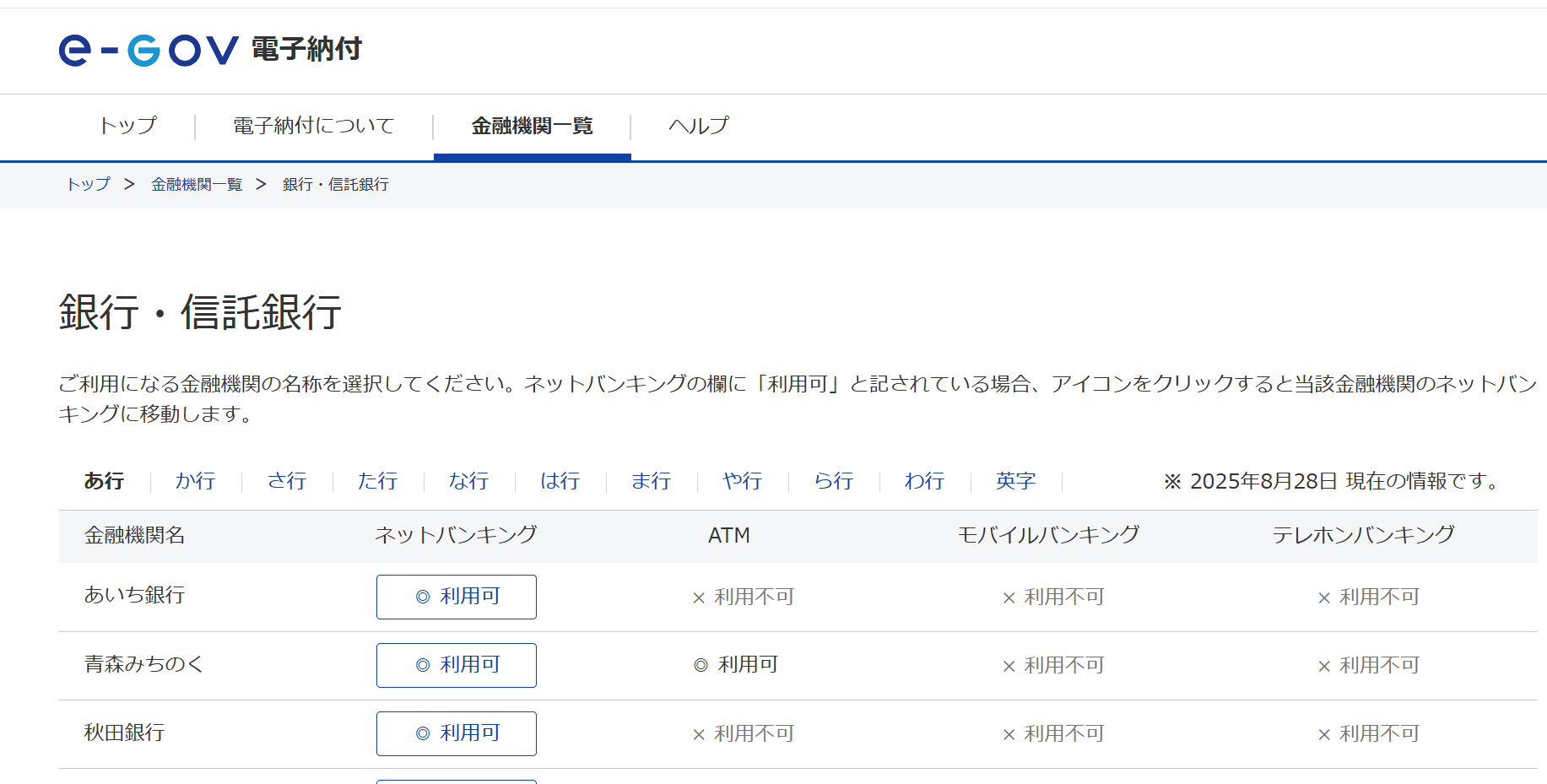Open あいち銀行 net banking 利用可 button
The width and height of the screenshot is (1547, 784).
coord(457,597)
